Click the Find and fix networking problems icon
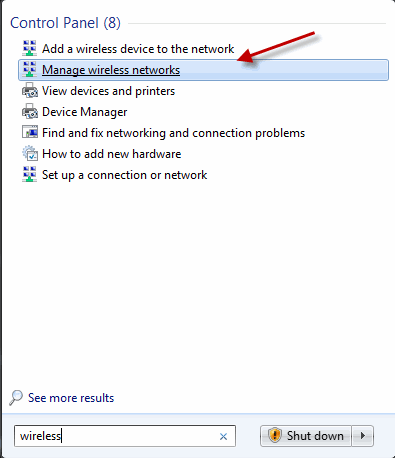 (x=30, y=132)
